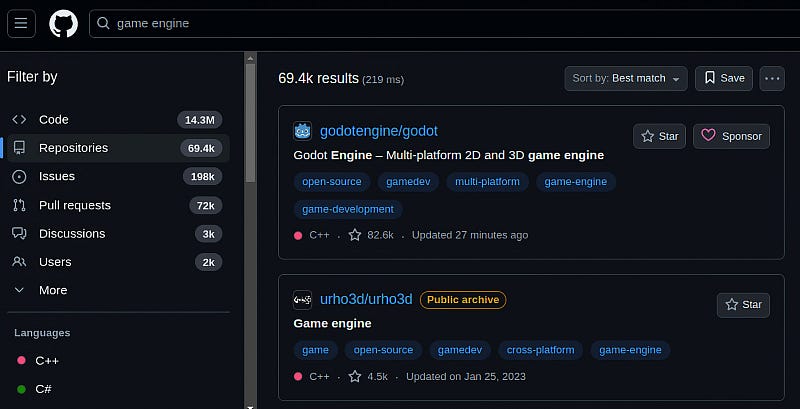
Task: Click the Pull requests branch icon
Action: coord(19,205)
